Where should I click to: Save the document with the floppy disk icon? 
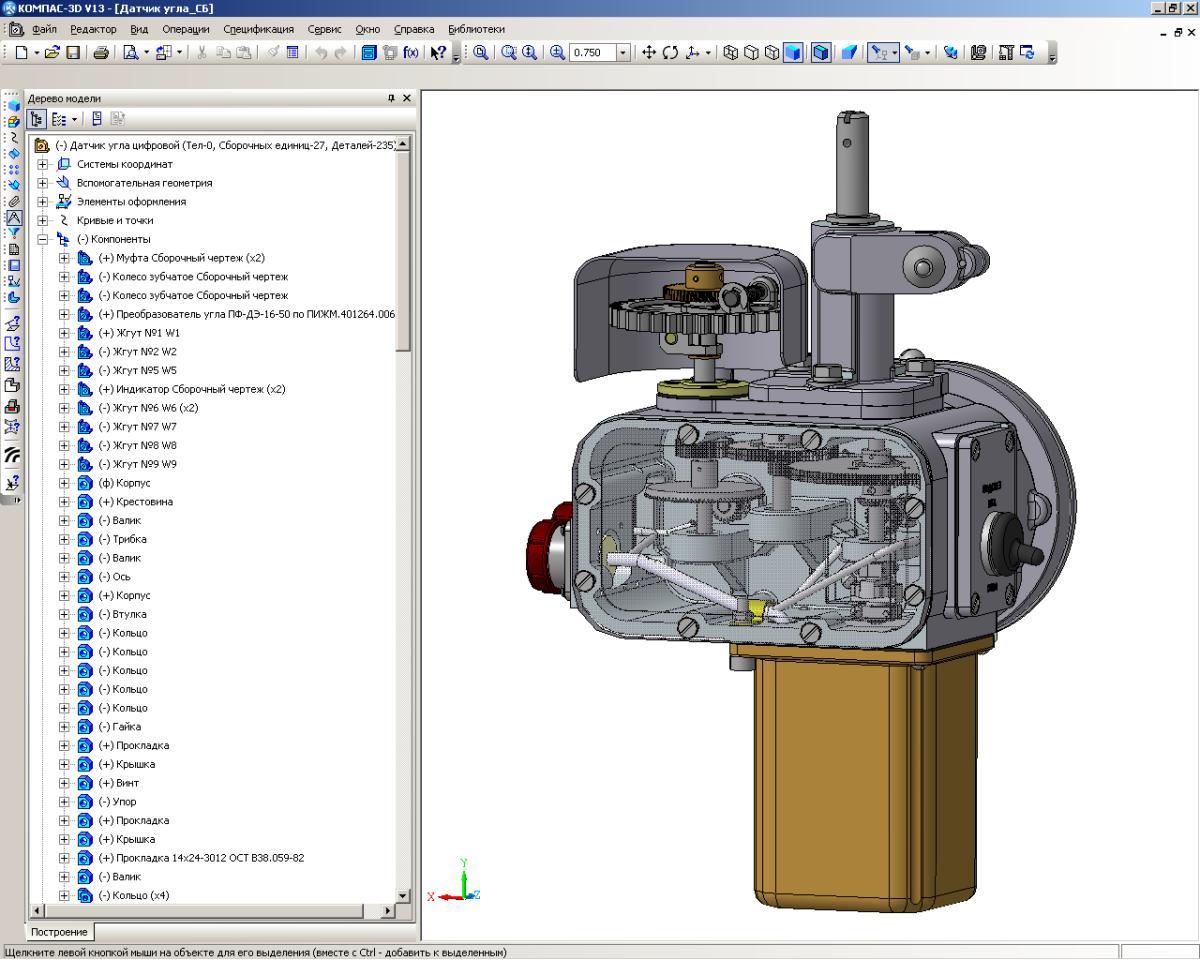tap(74, 53)
